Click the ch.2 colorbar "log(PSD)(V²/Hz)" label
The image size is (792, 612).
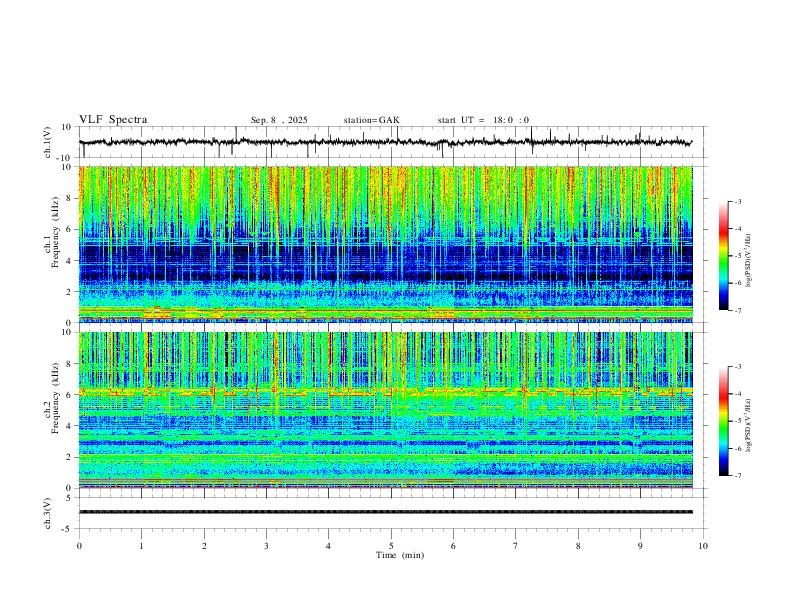(749, 425)
